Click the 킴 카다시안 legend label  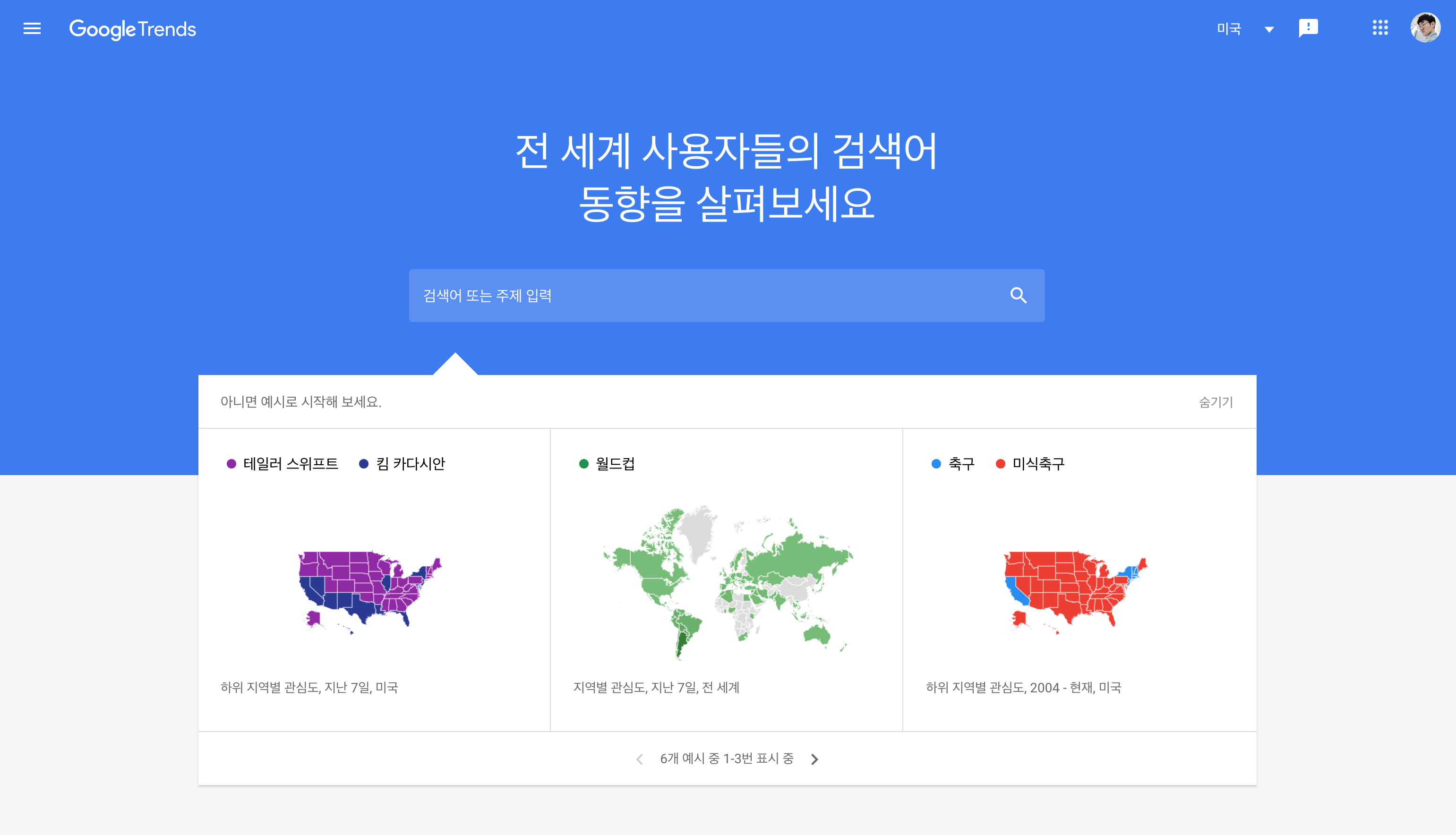point(410,463)
